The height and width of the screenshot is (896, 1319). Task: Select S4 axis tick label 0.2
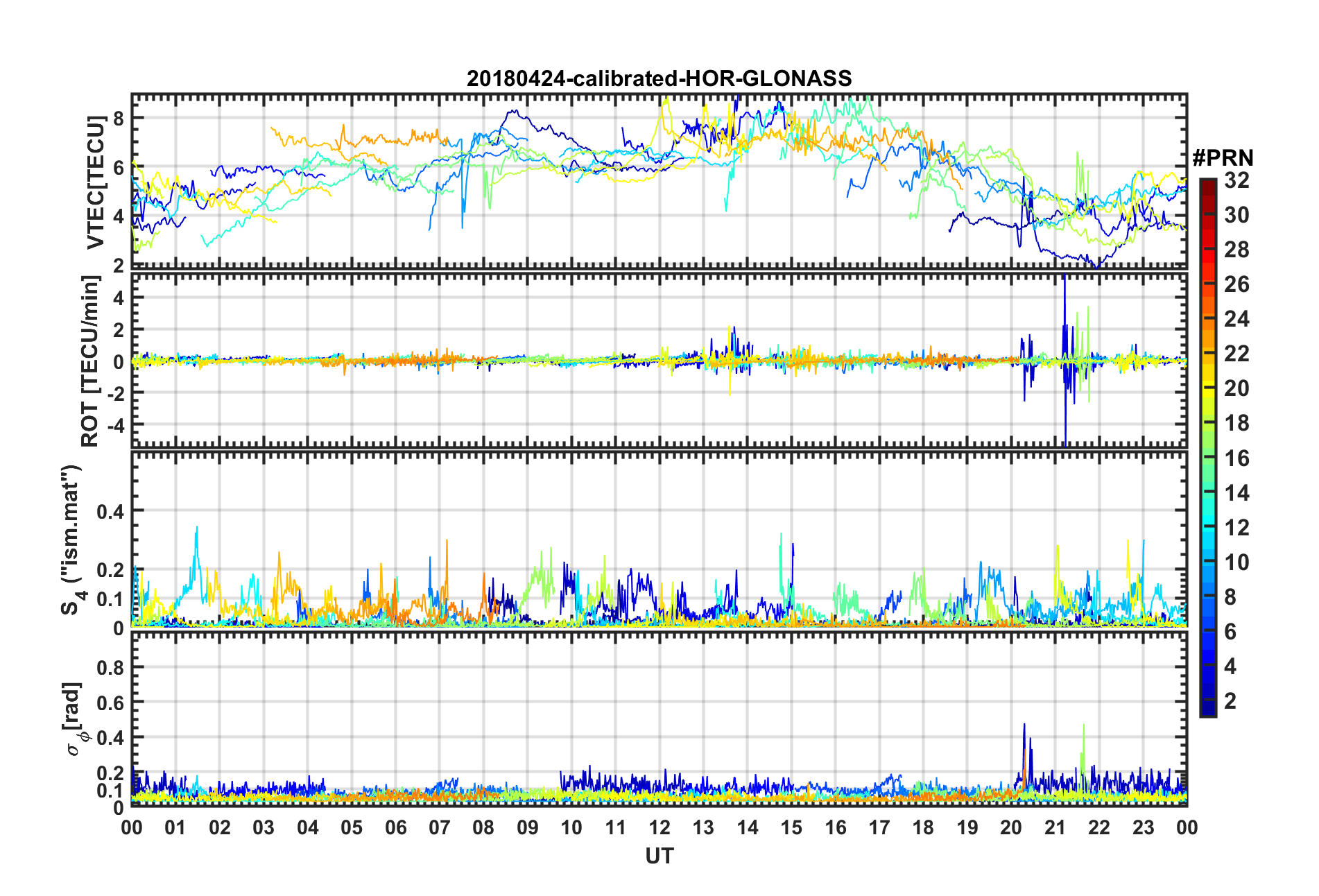coord(110,571)
